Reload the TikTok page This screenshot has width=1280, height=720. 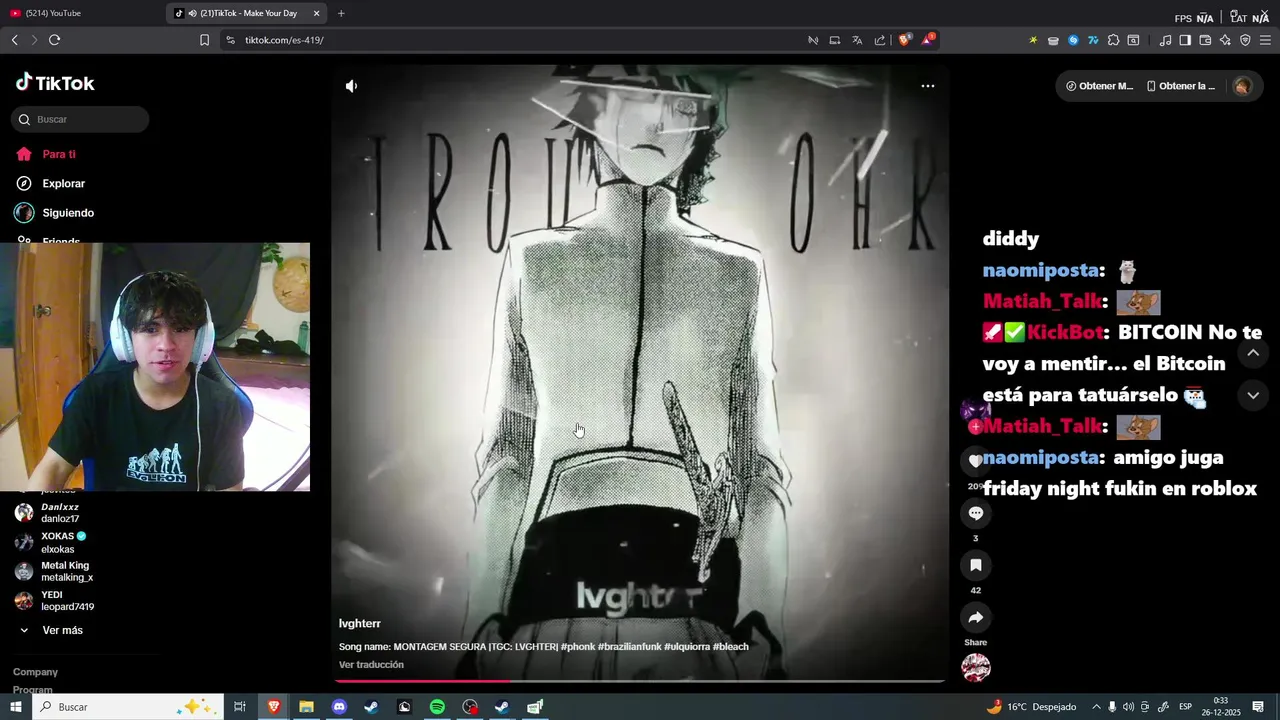pos(54,40)
